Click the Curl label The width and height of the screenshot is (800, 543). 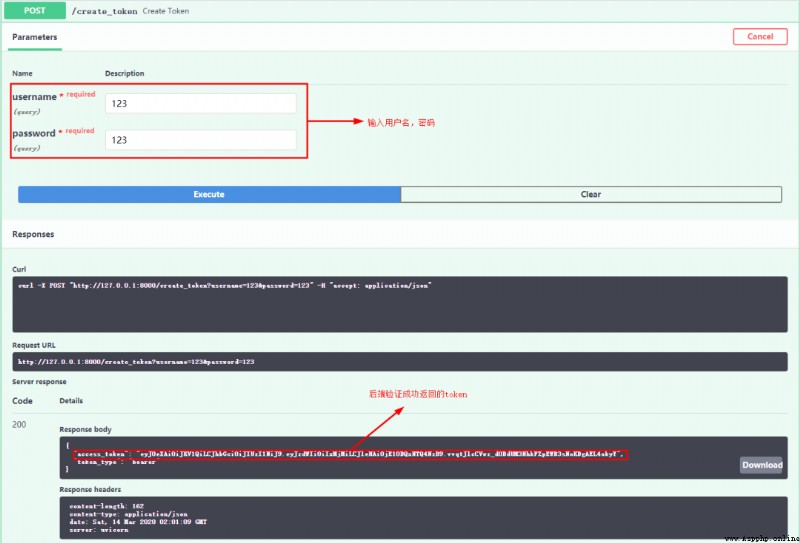pyautogui.click(x=19, y=269)
